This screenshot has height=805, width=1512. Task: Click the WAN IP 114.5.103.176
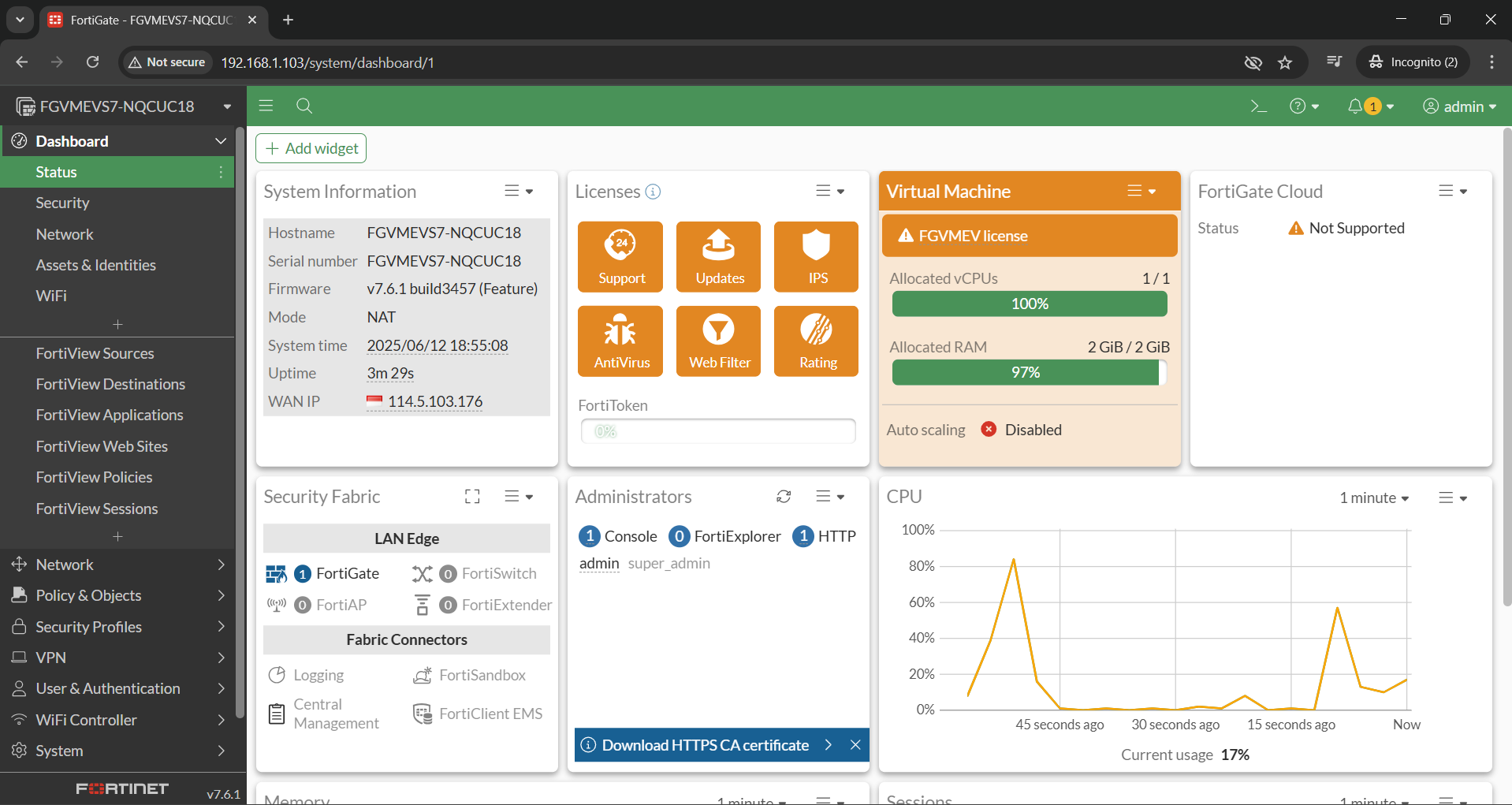[435, 401]
